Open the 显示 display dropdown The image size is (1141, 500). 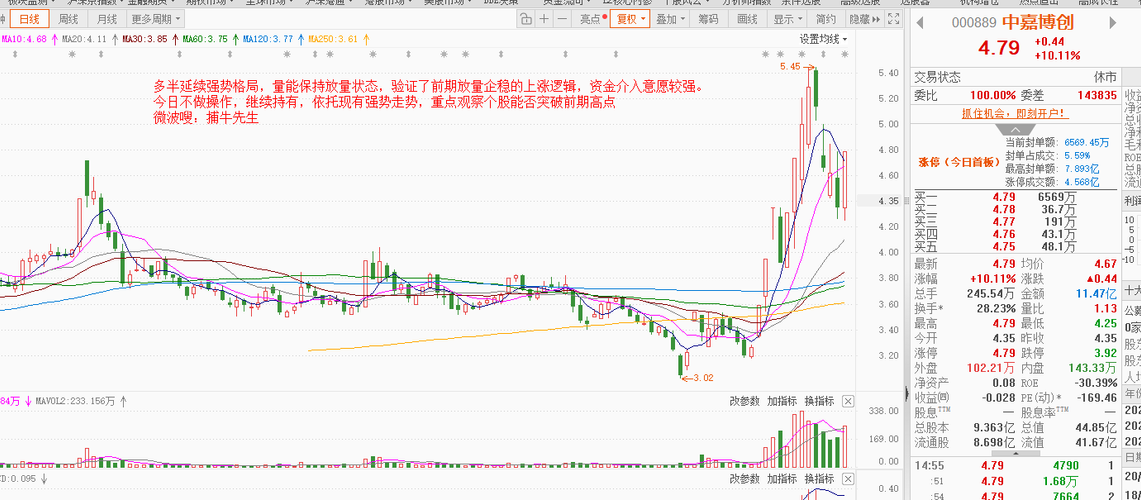click(787, 20)
